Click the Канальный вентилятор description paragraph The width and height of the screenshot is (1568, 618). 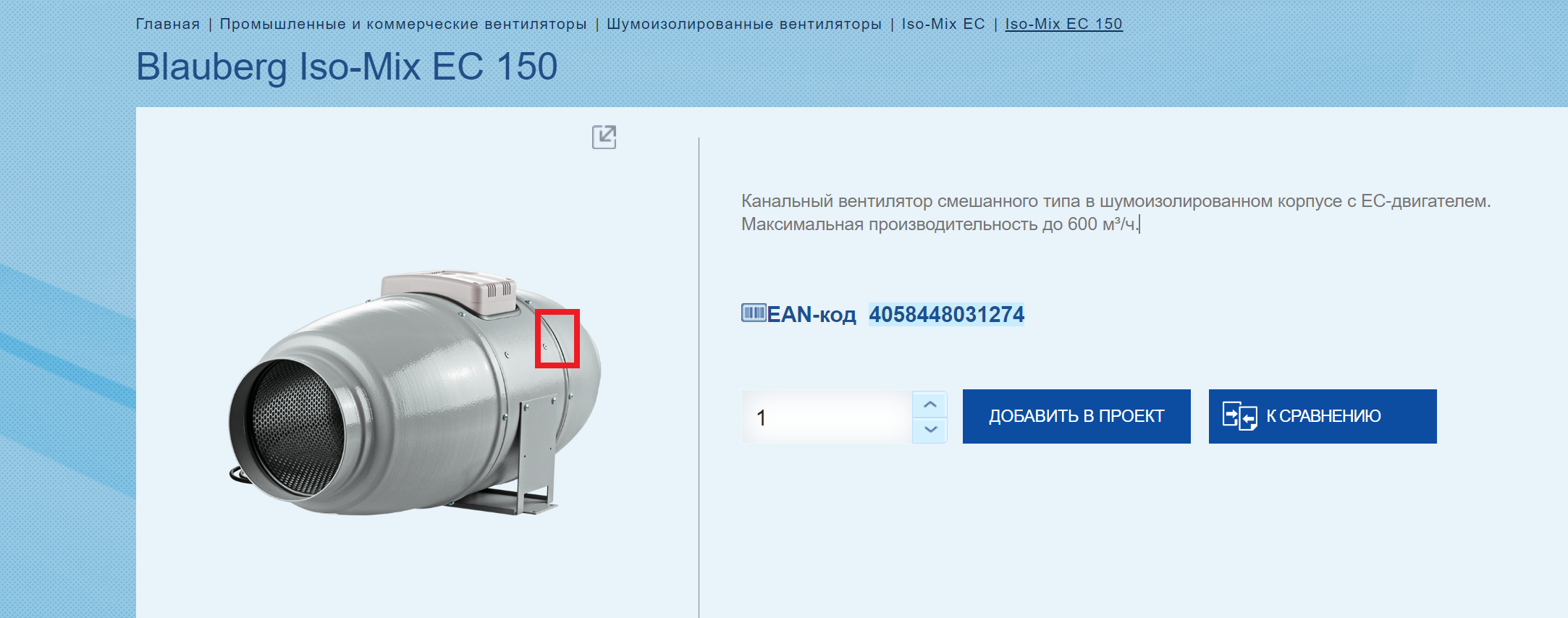[x=1116, y=212]
